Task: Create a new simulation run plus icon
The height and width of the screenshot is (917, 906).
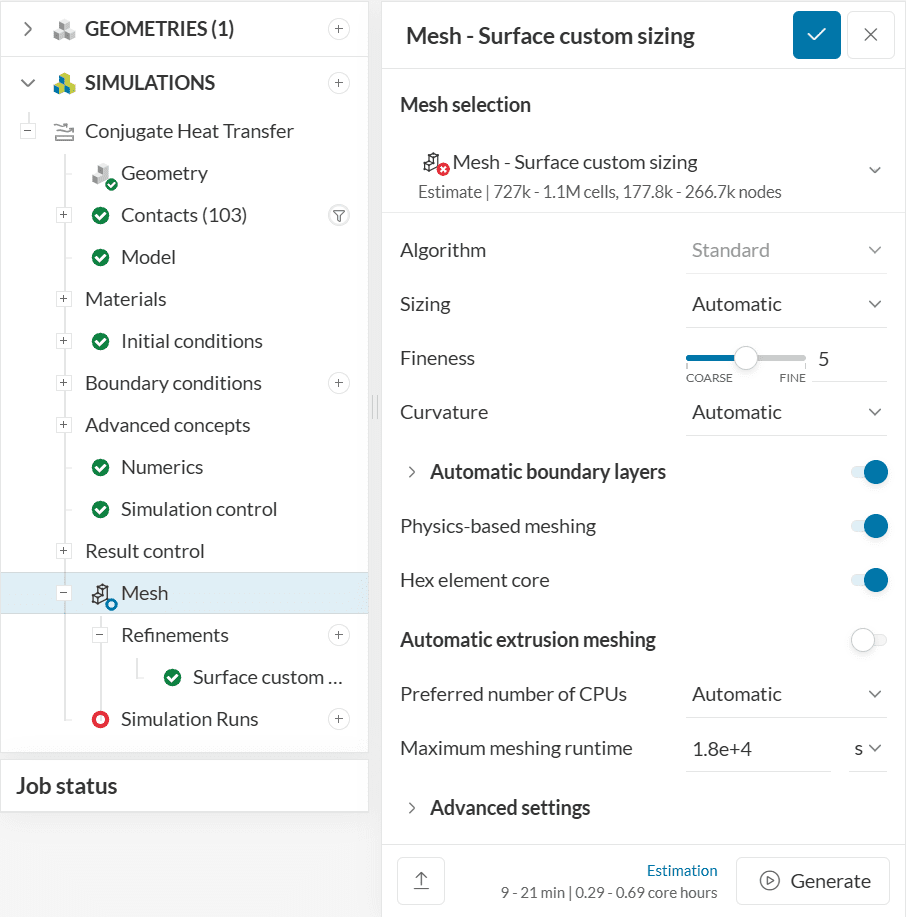Action: coord(339,719)
